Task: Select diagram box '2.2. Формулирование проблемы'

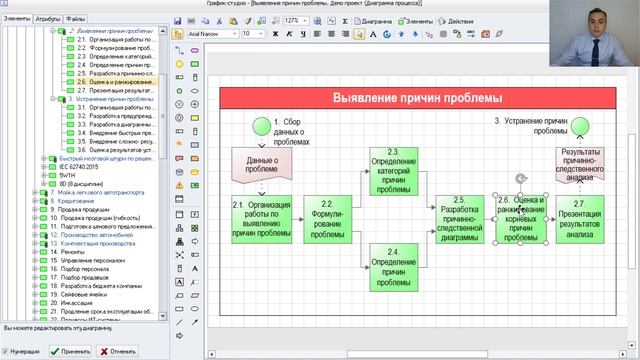Action: tap(328, 220)
